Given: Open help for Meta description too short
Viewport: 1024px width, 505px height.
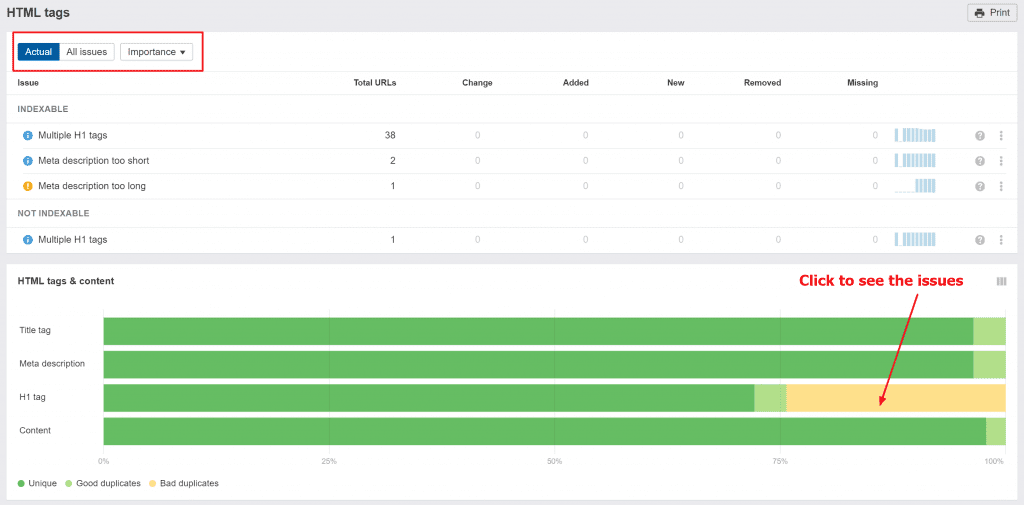Looking at the screenshot, I should pos(980,161).
